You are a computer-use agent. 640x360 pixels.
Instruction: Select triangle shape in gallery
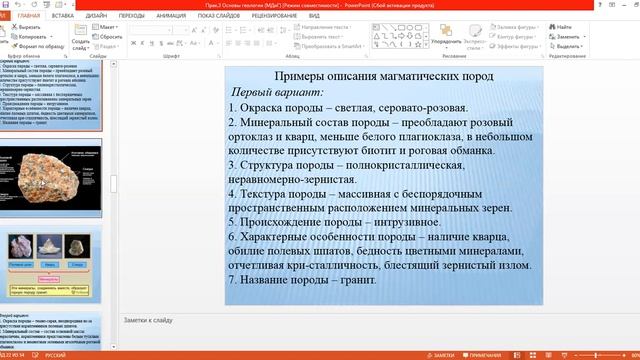click(376, 36)
